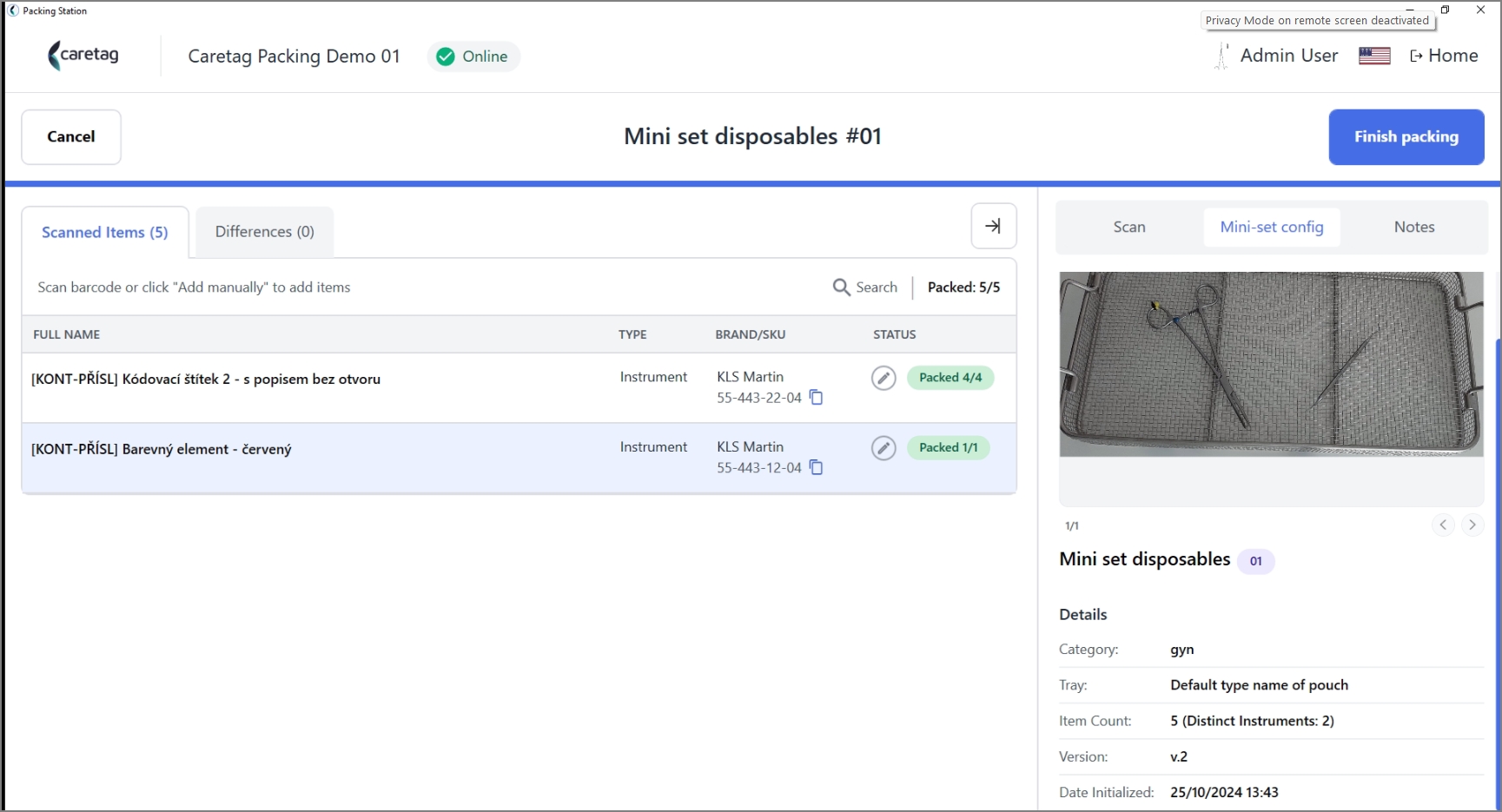Switch to the Differences (0) tab
The image size is (1502, 812).
pos(265,232)
